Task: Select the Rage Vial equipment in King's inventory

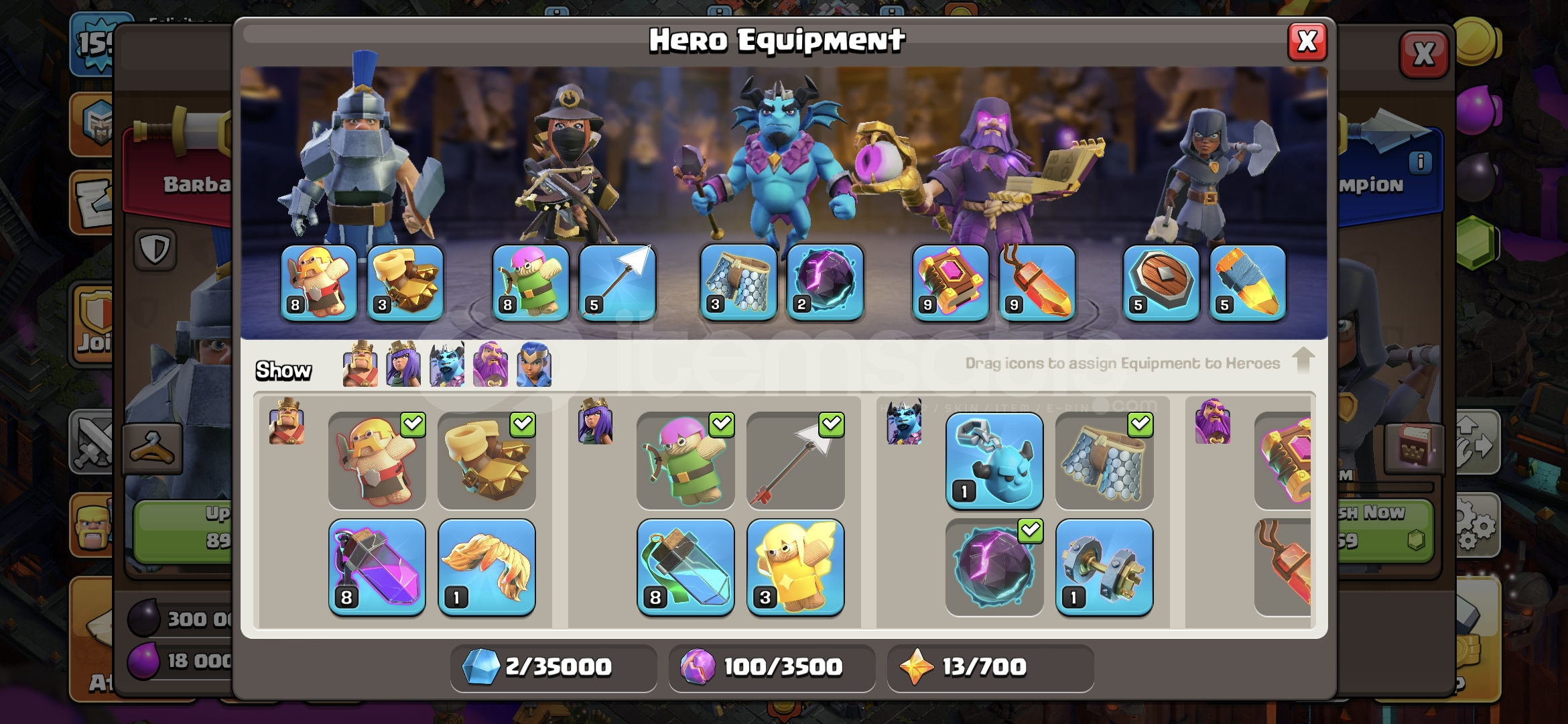Action: pyautogui.click(x=377, y=567)
